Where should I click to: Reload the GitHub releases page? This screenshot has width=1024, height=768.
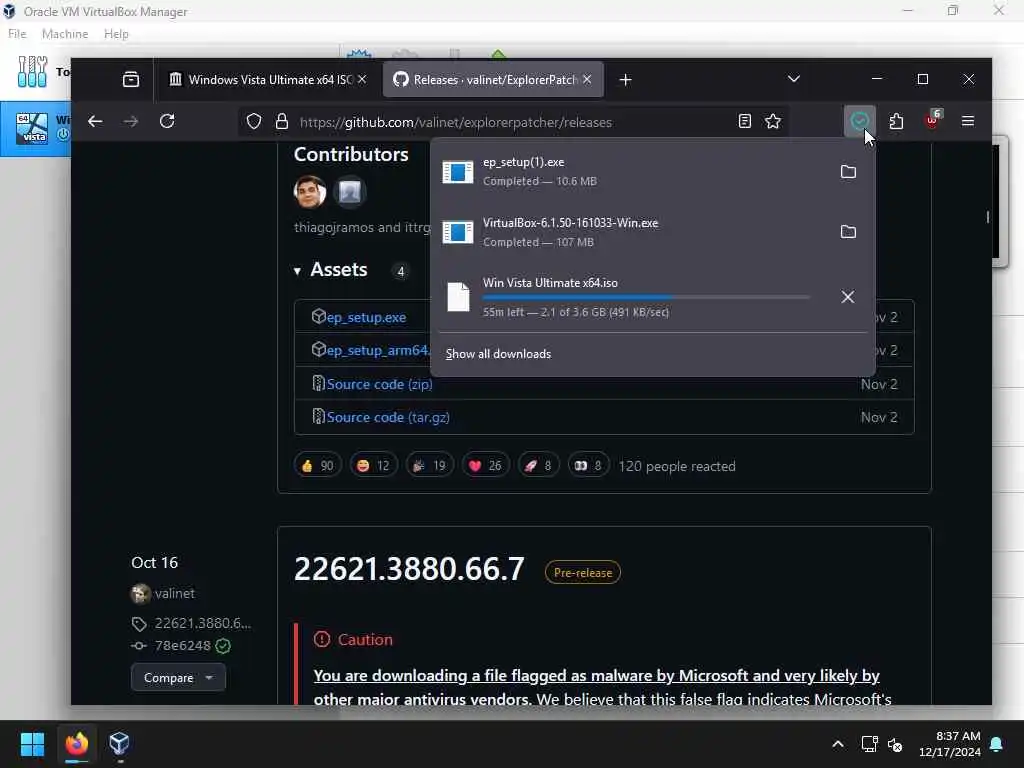(x=167, y=121)
